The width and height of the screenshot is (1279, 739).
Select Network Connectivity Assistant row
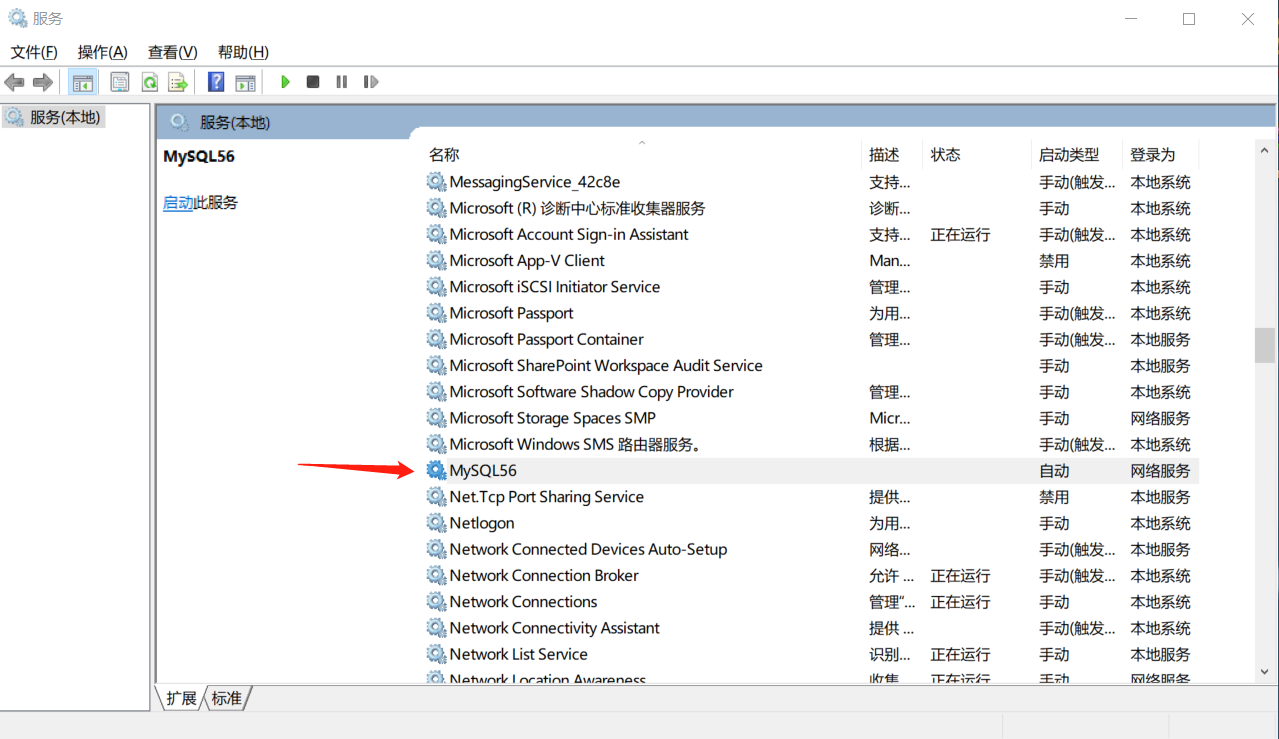click(x=810, y=628)
